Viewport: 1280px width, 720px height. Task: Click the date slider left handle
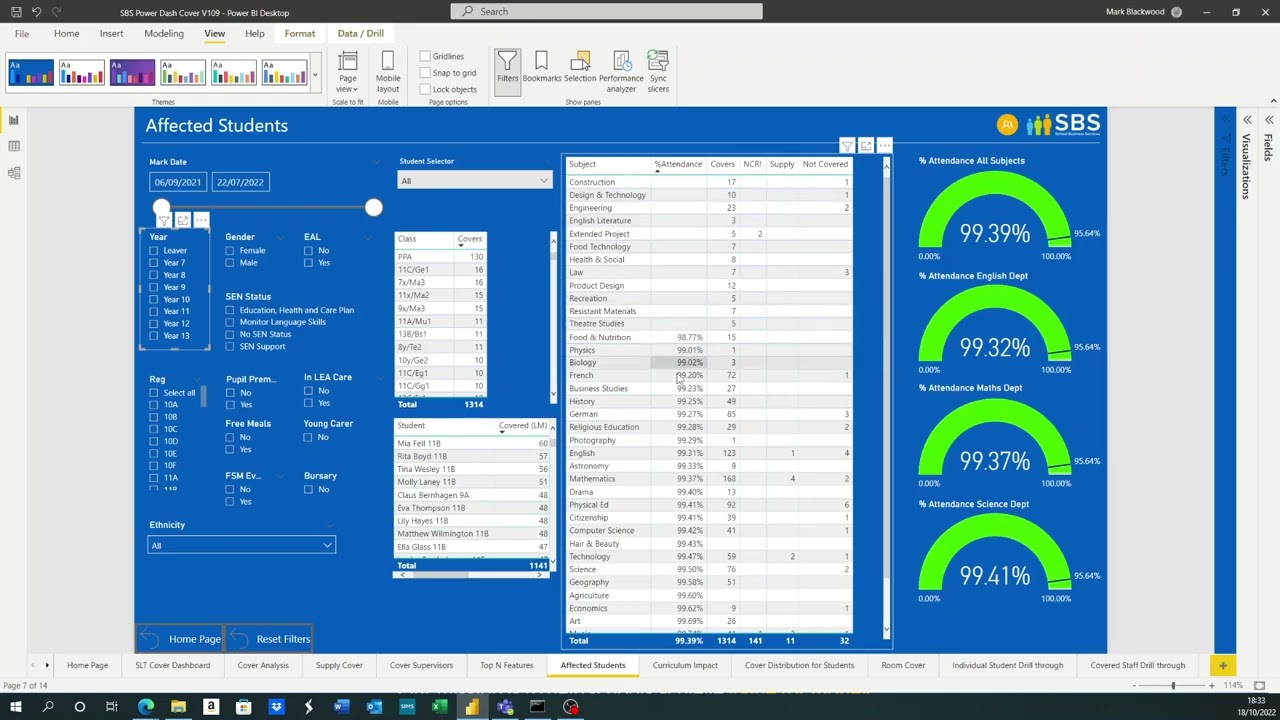(x=161, y=208)
